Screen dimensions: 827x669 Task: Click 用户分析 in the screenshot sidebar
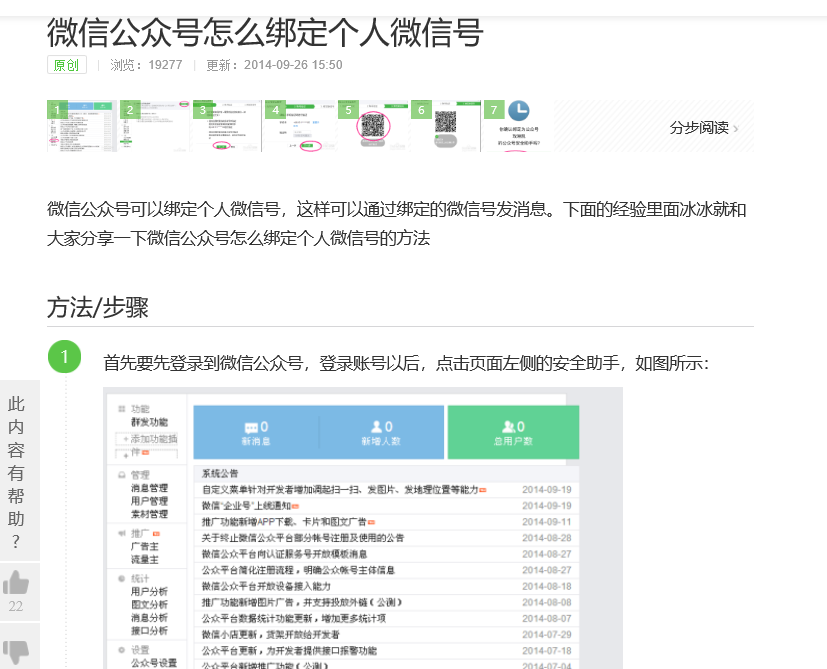[149, 591]
